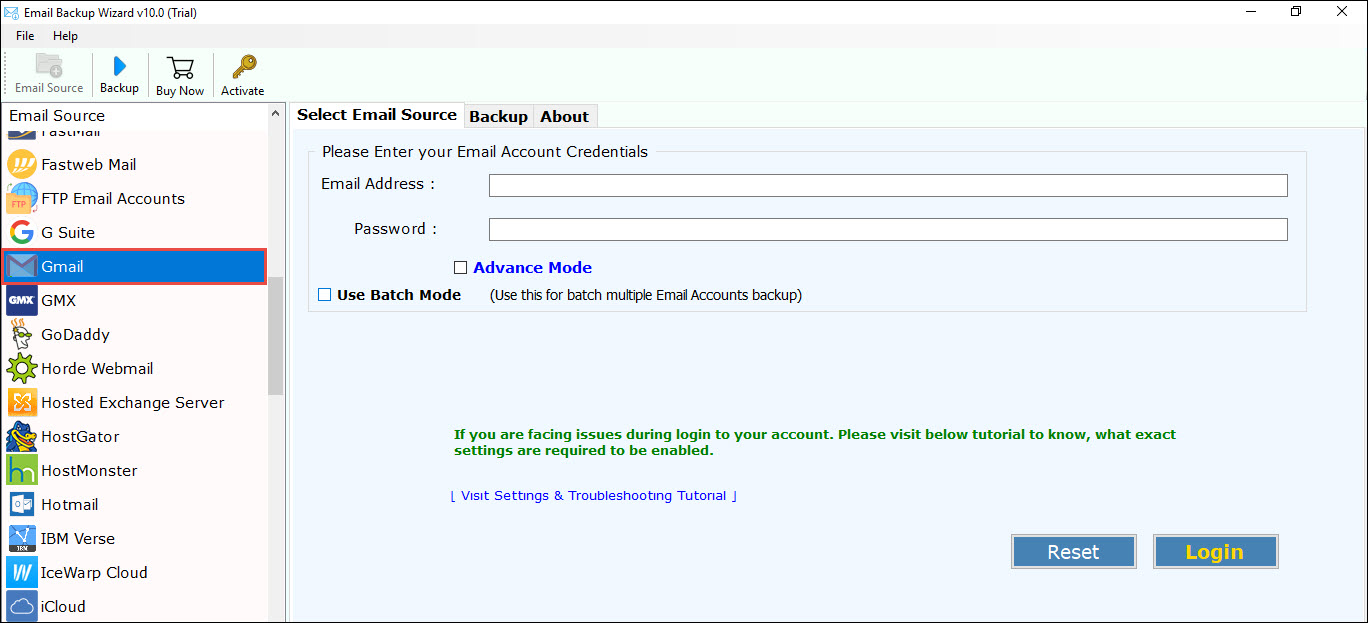Choose GoDaddy list entry text
The image size is (1368, 623).
75,334
